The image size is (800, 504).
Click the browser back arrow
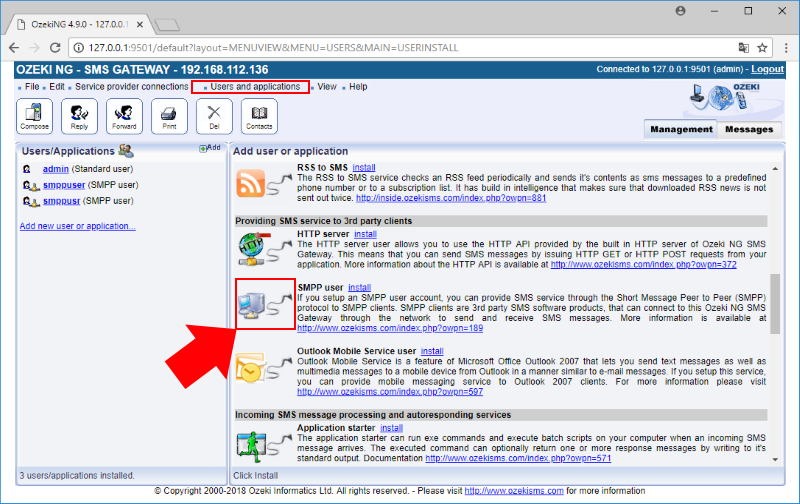click(14, 47)
